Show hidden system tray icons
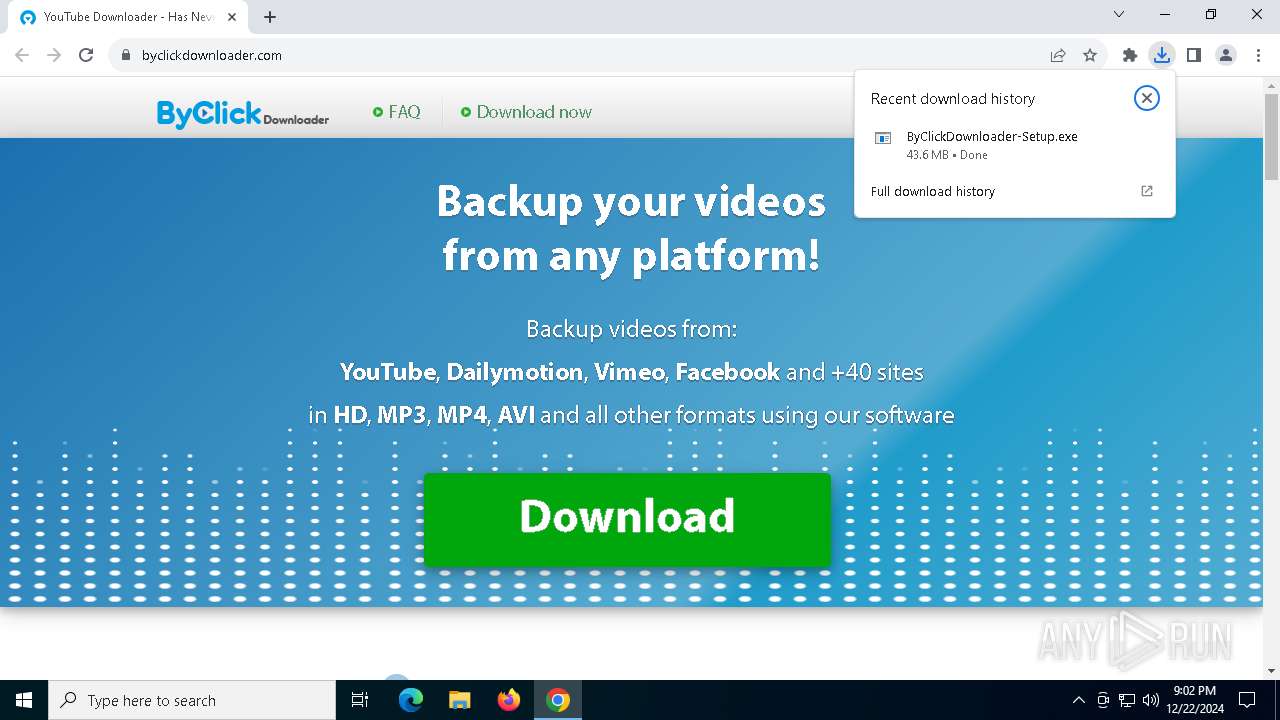 click(1078, 700)
